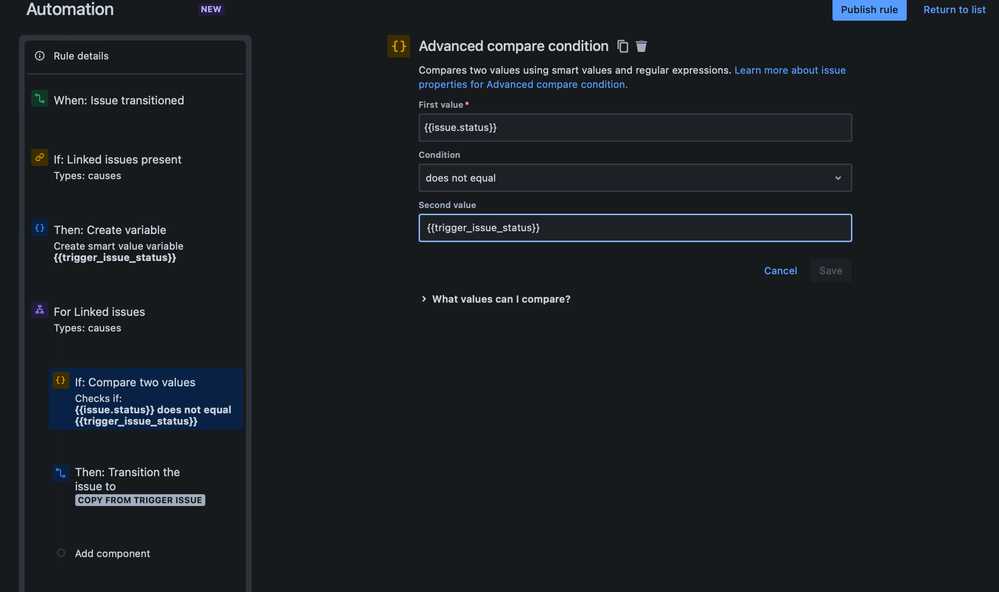Click the Cancel button
The width and height of the screenshot is (999, 592).
point(780,270)
